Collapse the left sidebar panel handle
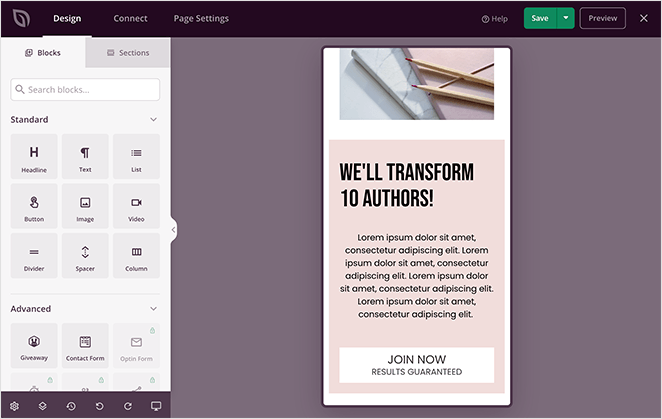This screenshot has height=419, width=662. pos(173,230)
